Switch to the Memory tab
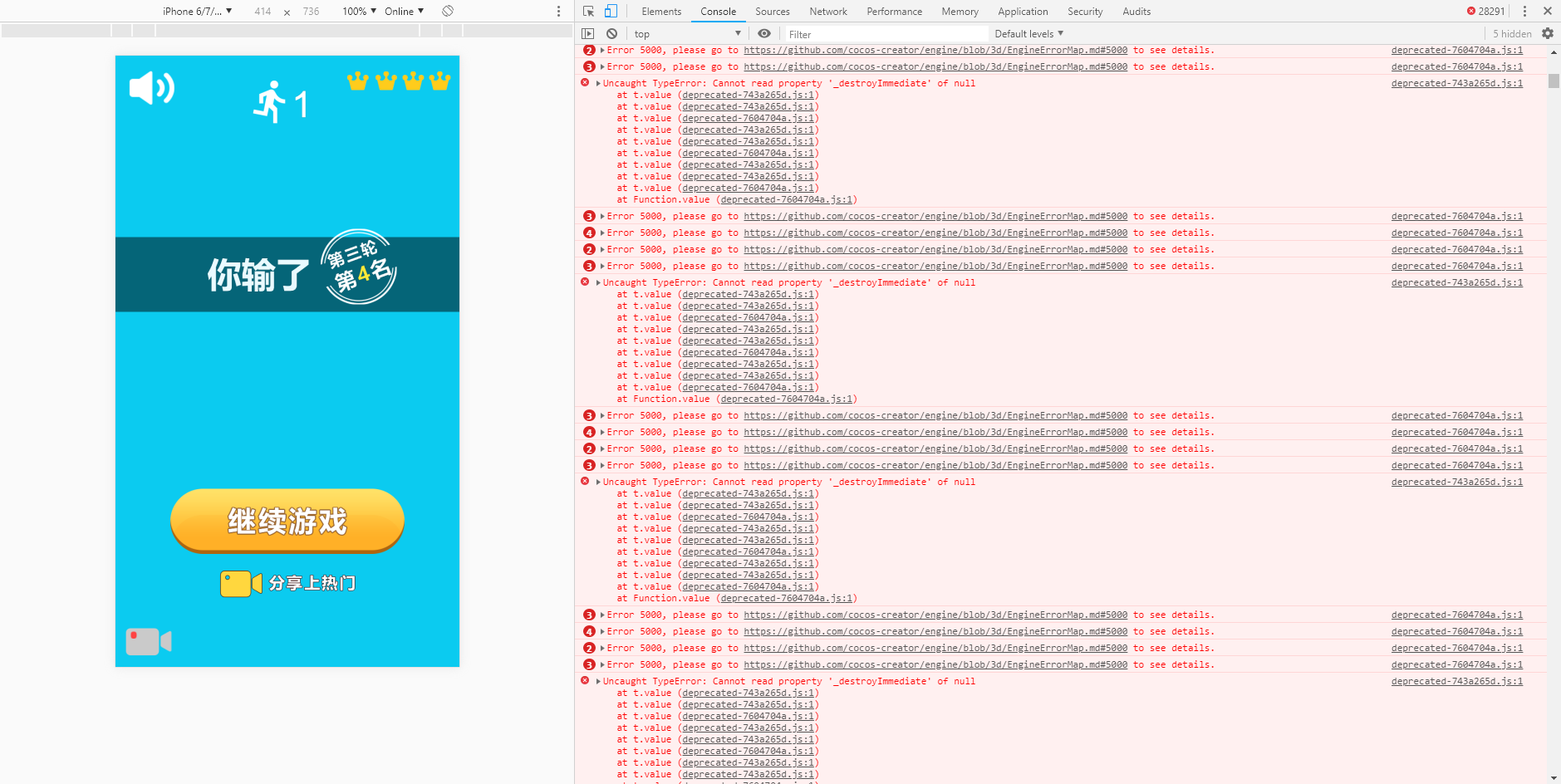1561x784 pixels. (960, 11)
